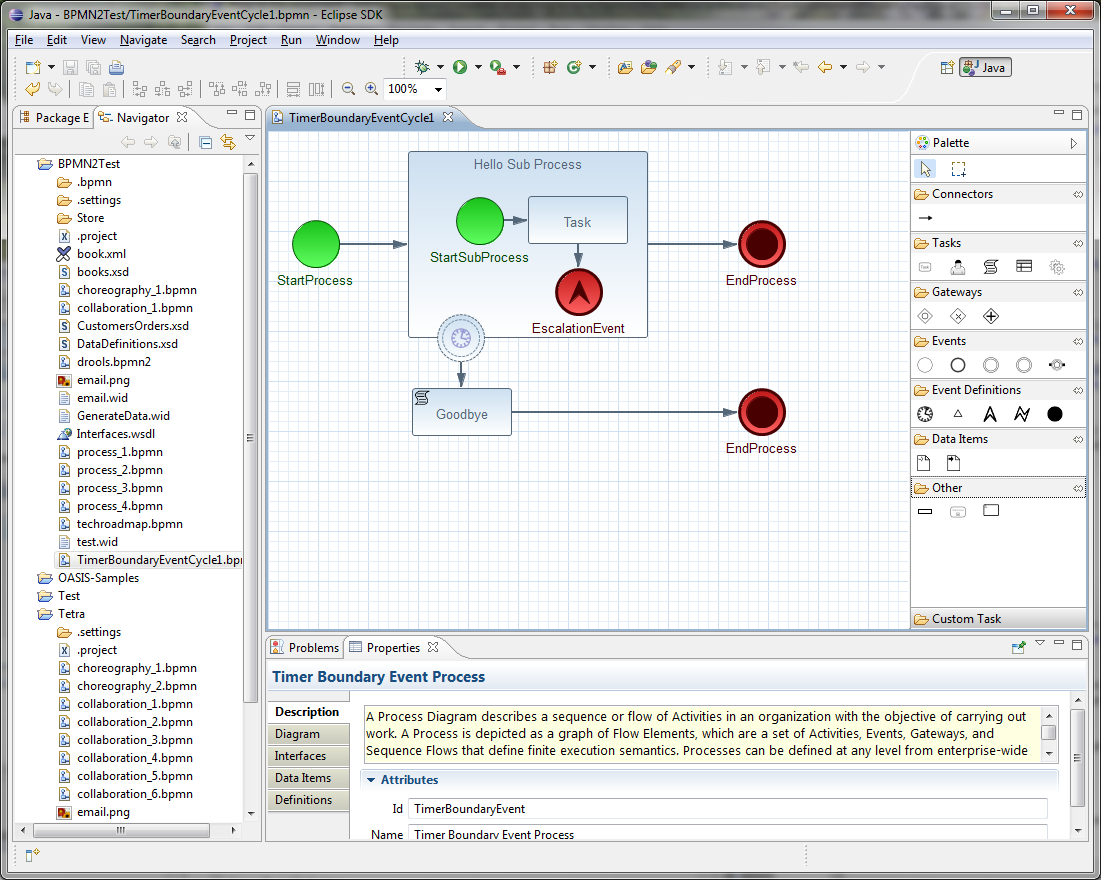The image size is (1101, 880).
Task: Pick the Timer event definition icon
Action: (925, 414)
